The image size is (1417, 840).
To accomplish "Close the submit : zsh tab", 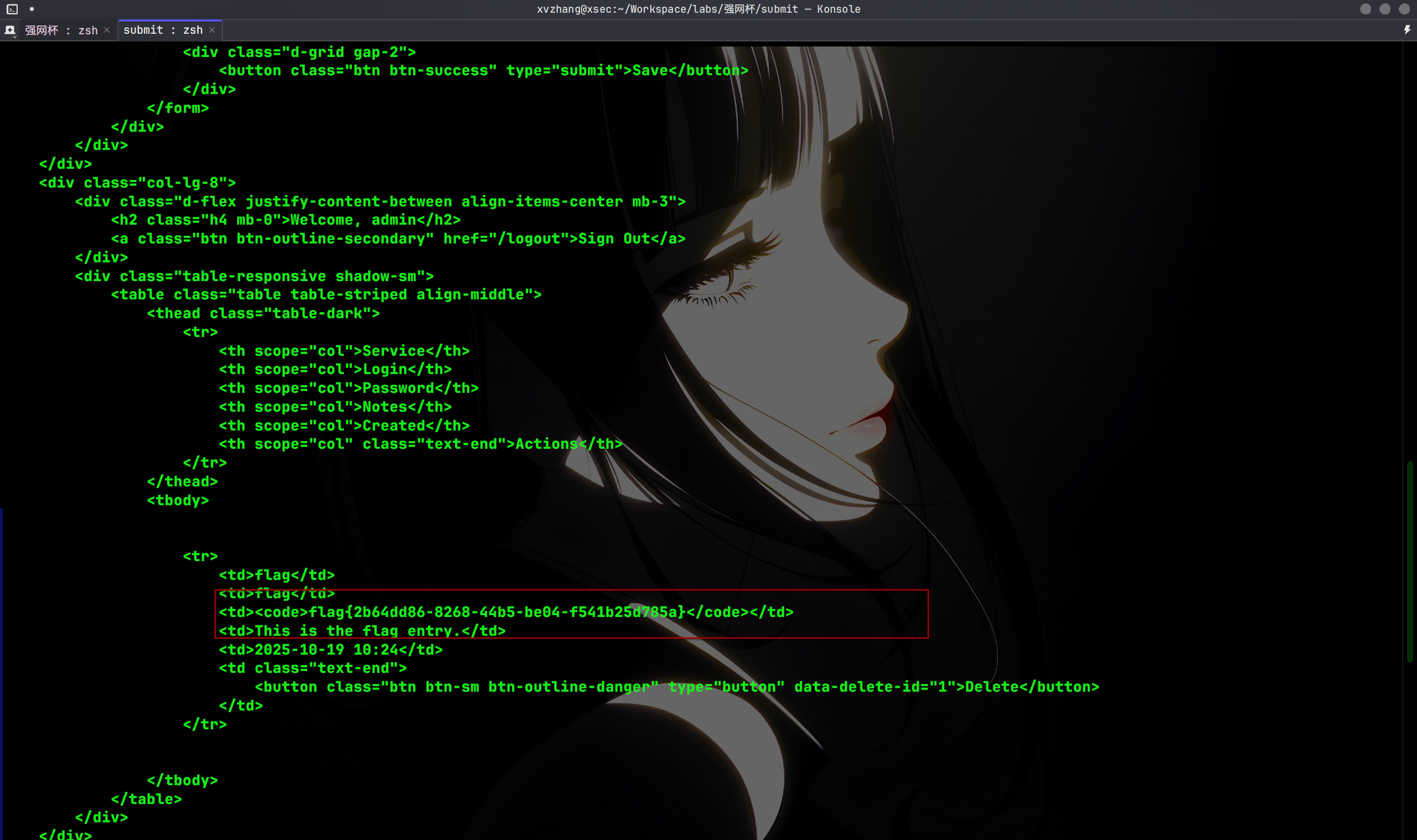I will coord(213,30).
